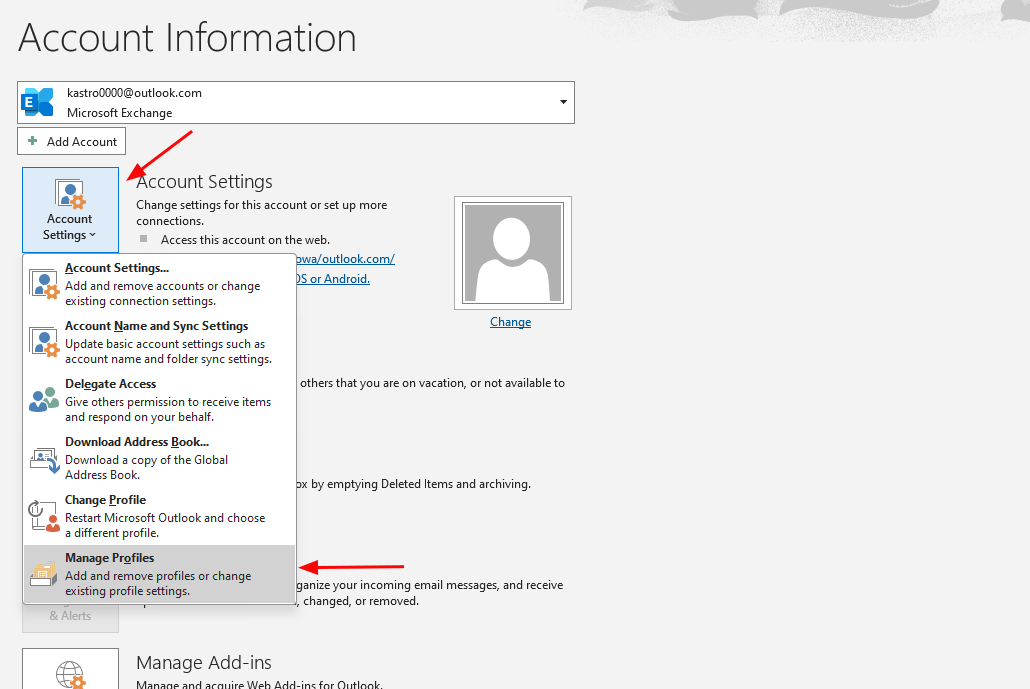Click the Manage Profiles folder icon

tap(45, 575)
